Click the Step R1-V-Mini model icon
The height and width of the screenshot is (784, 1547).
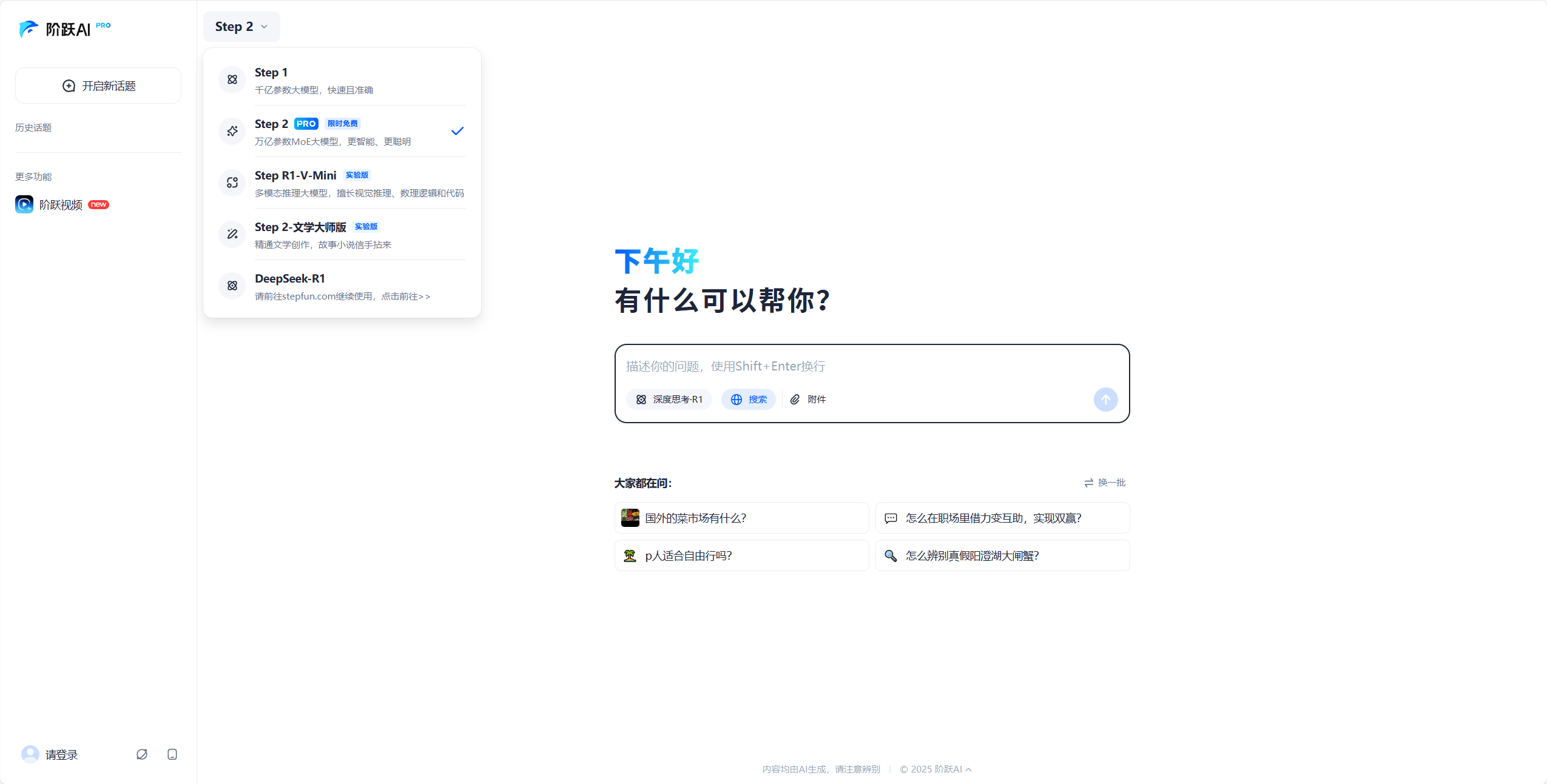[x=232, y=183]
